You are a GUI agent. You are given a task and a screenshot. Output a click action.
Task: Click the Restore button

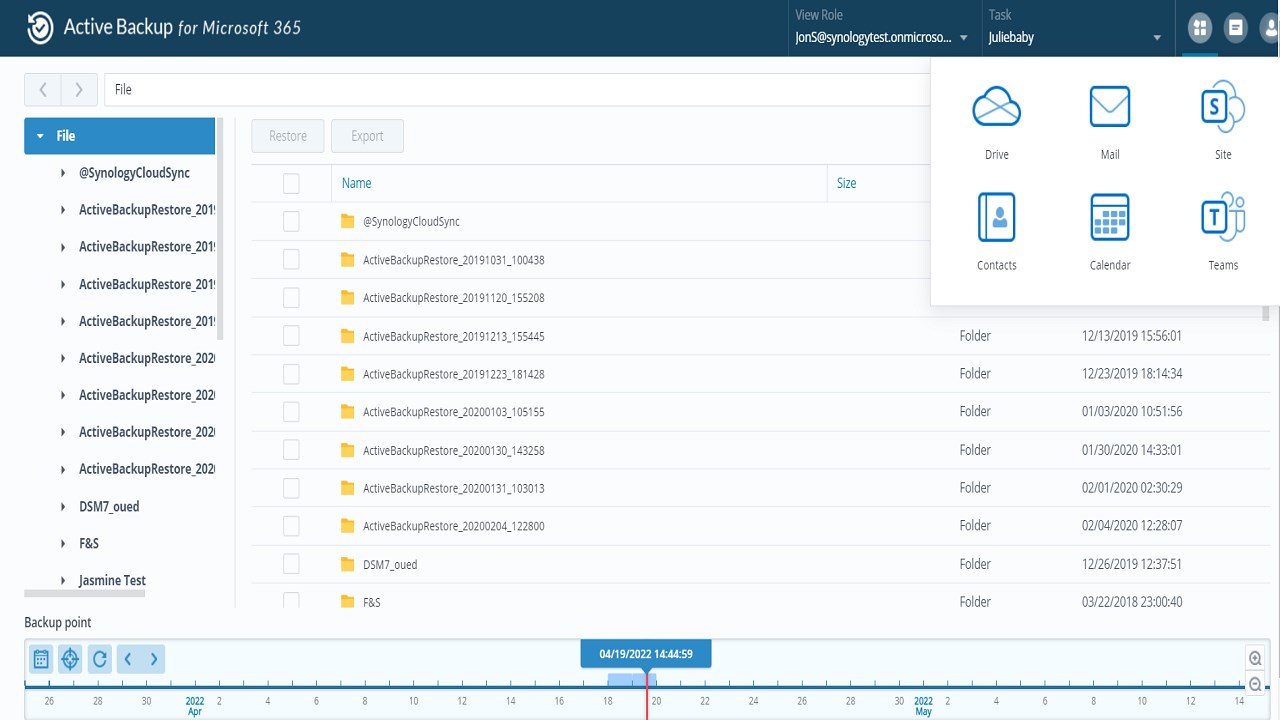coord(288,136)
